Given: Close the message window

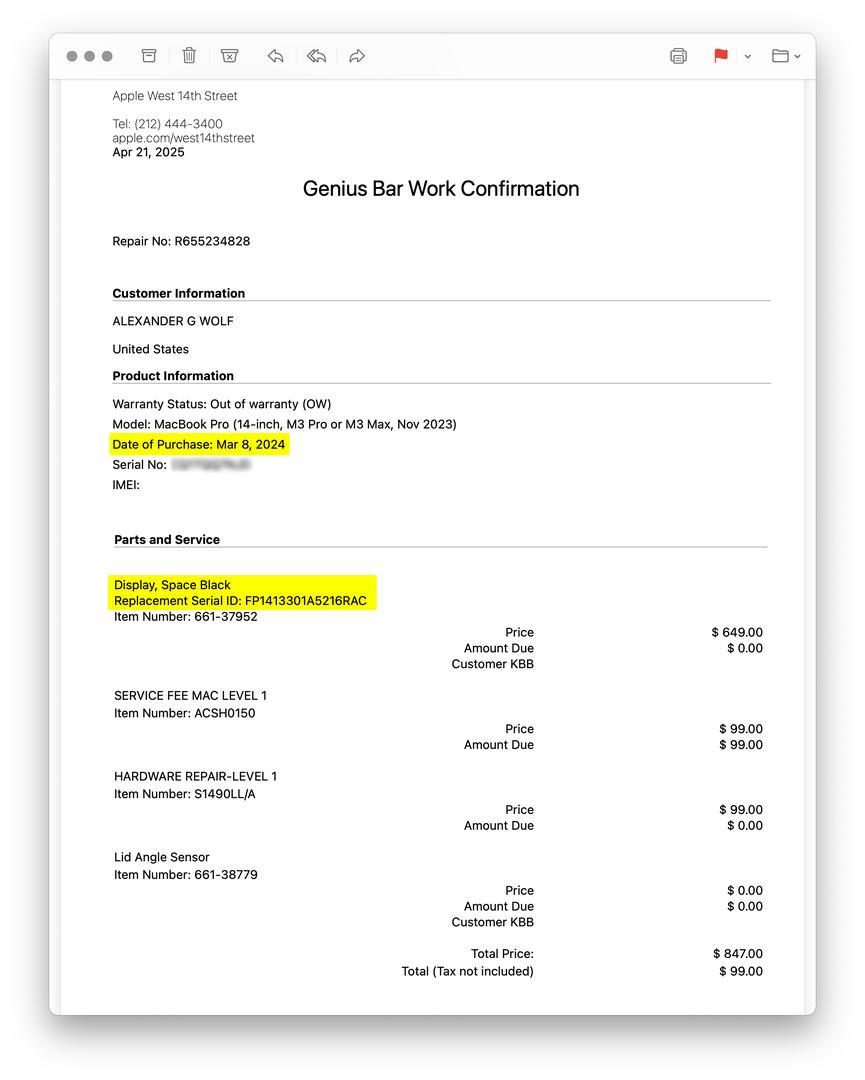Looking at the screenshot, I should 72,56.
